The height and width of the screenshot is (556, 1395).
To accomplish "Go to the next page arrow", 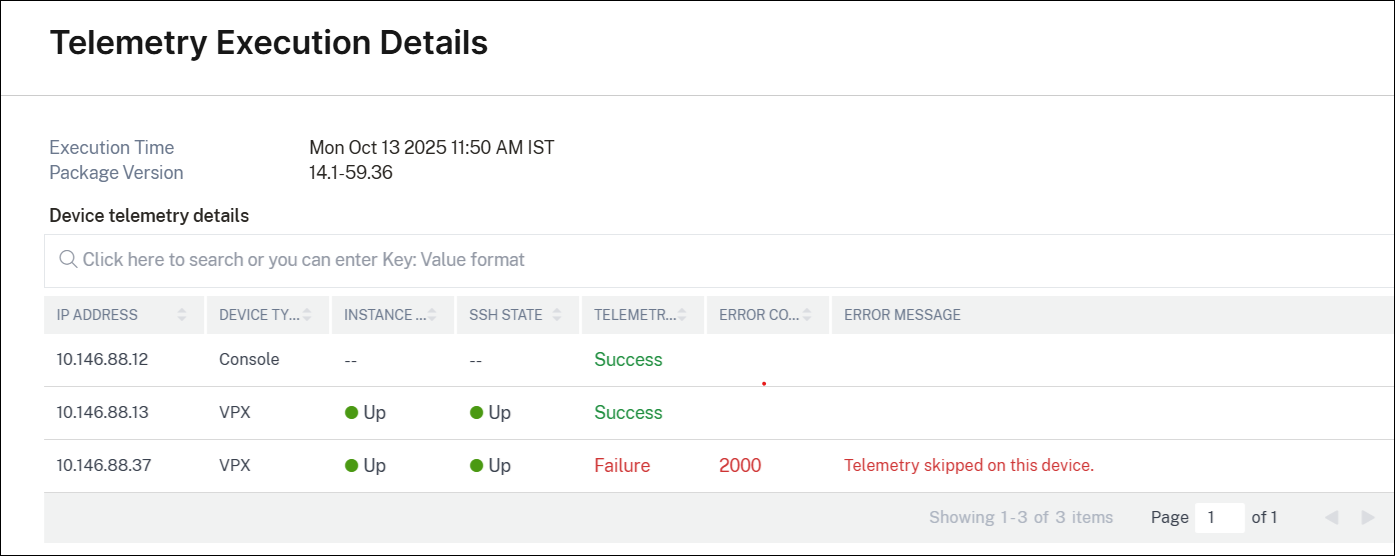I will (1368, 518).
